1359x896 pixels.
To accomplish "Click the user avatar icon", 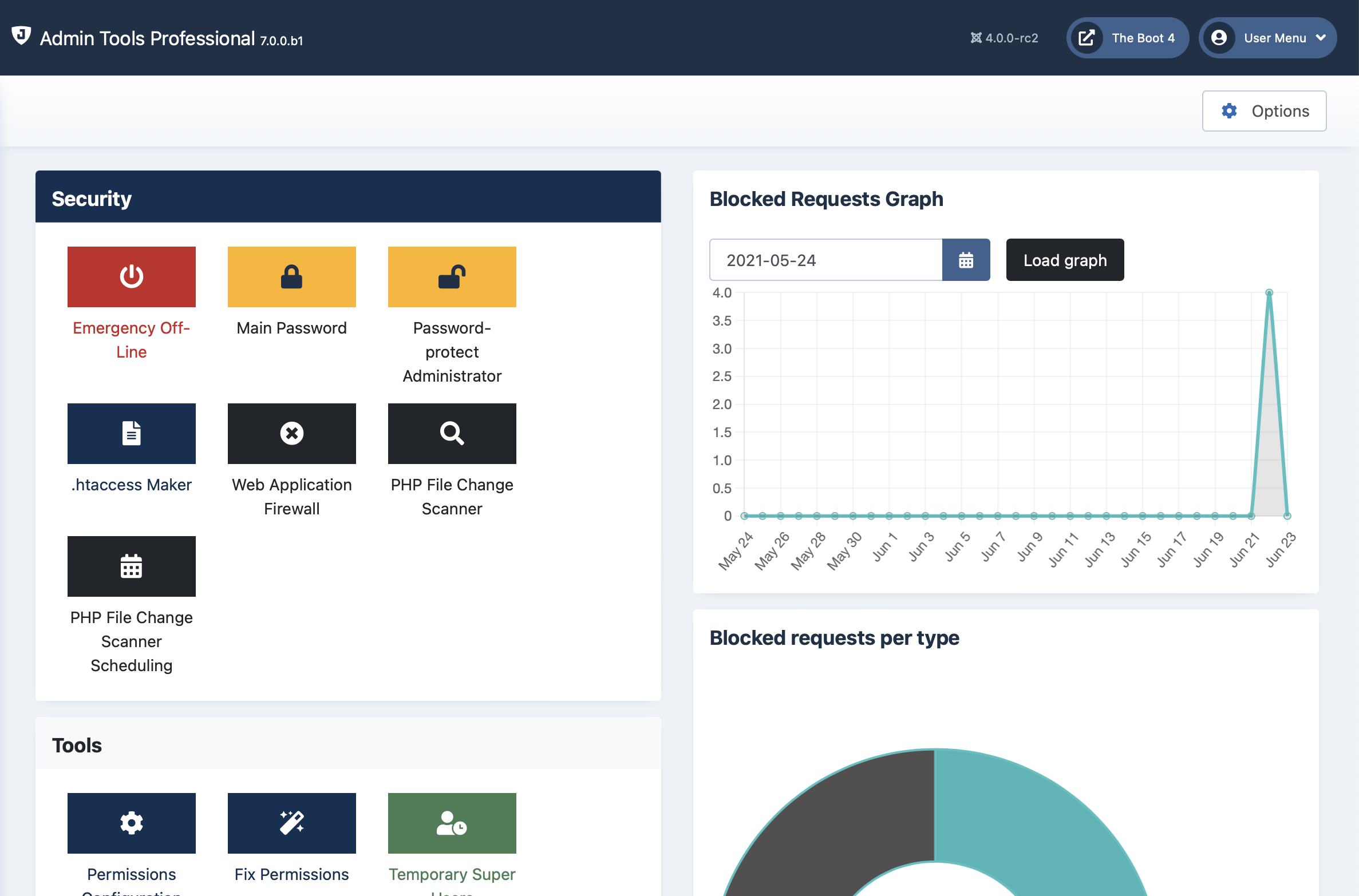I will pyautogui.click(x=1219, y=38).
